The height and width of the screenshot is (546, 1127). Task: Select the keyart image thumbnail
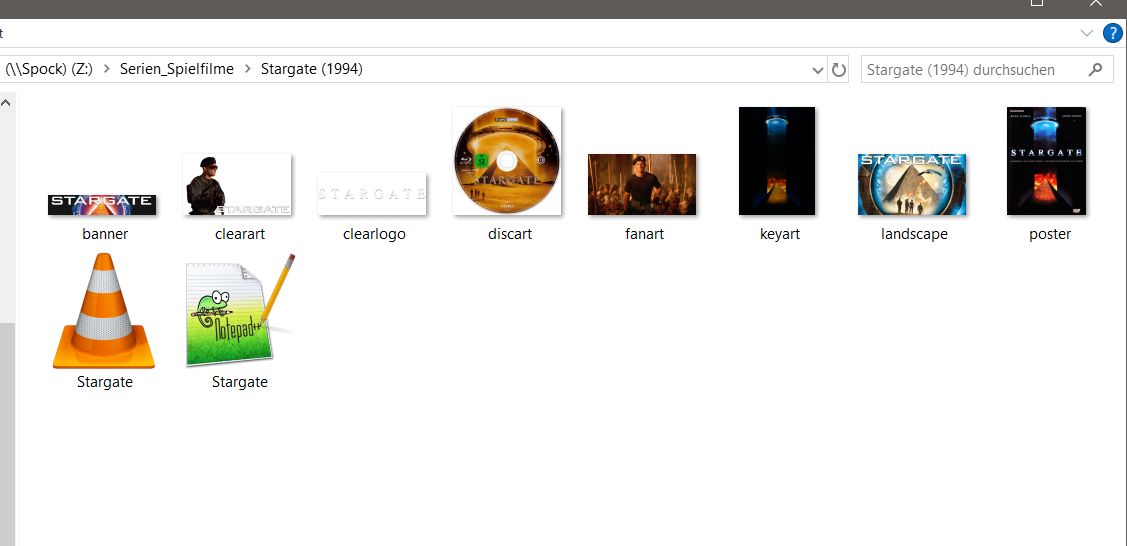point(777,161)
